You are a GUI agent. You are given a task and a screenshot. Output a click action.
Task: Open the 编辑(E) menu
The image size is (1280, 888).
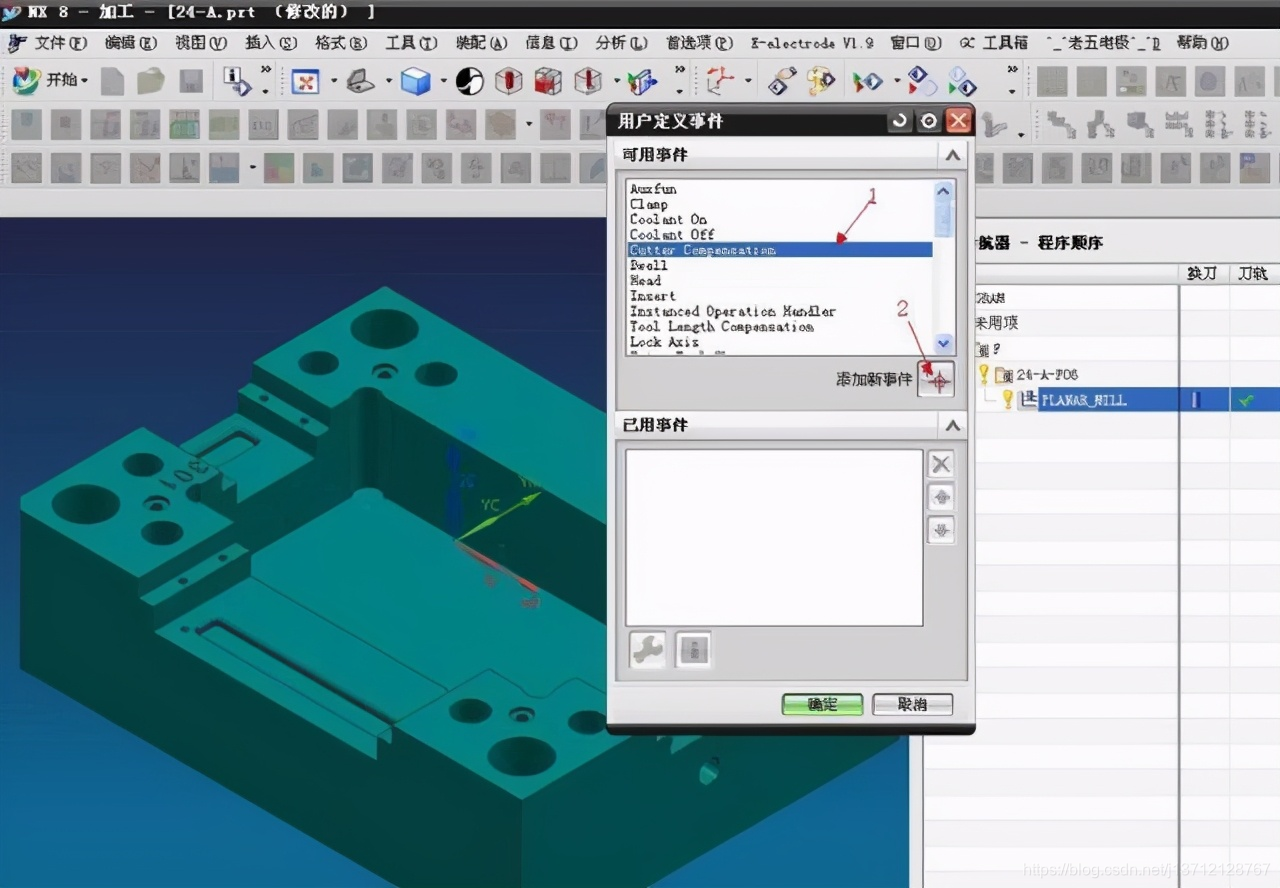pos(131,43)
